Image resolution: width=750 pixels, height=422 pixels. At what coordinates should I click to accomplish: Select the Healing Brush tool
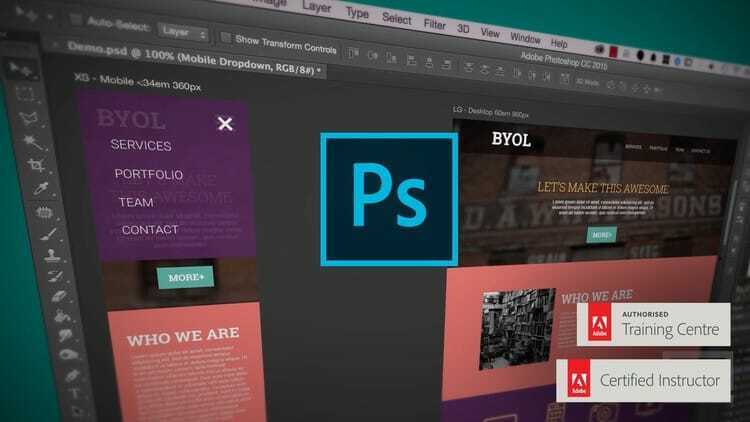pos(44,212)
